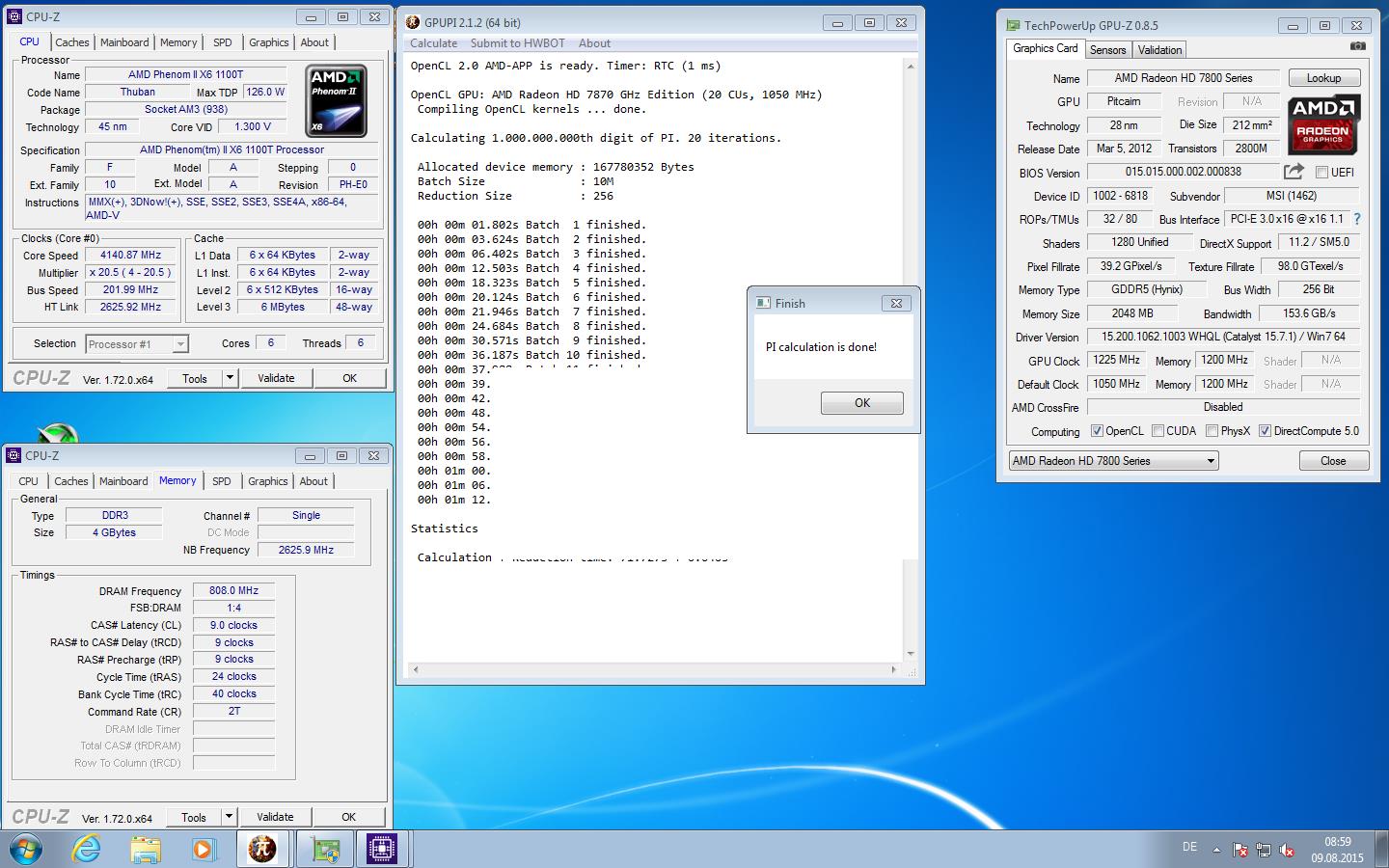
Task: Open the Mainboard tab in top CPU-Z
Action: [x=124, y=42]
